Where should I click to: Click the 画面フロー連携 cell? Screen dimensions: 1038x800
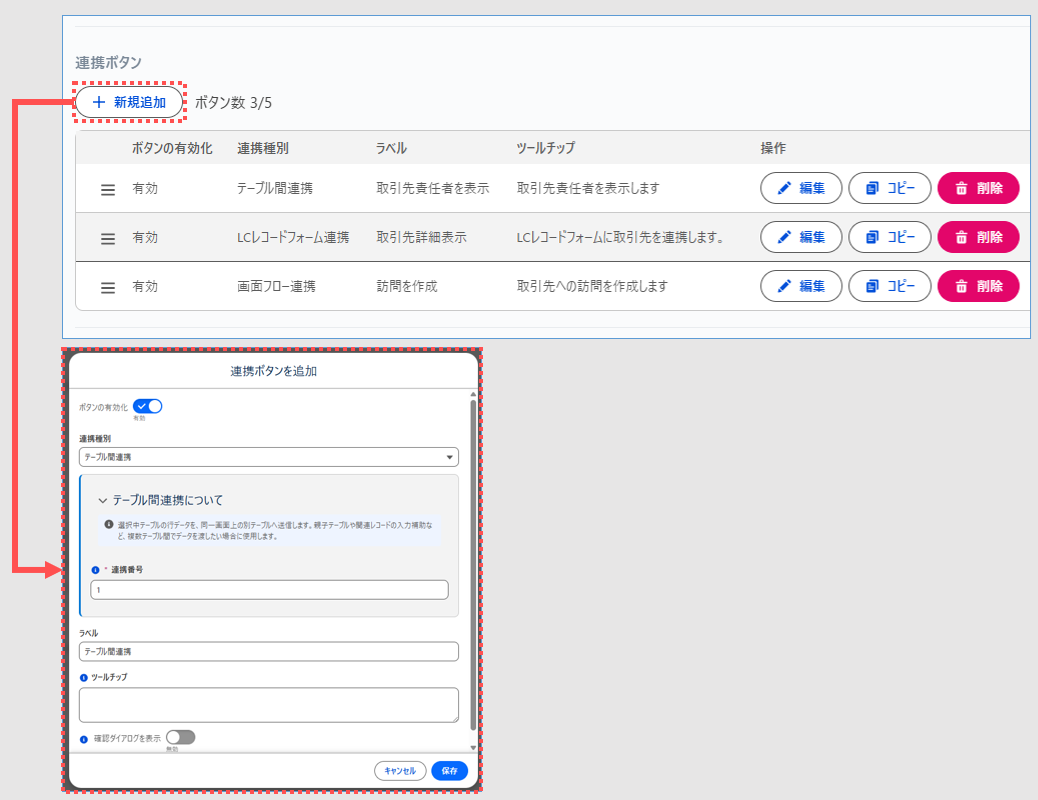tap(277, 286)
